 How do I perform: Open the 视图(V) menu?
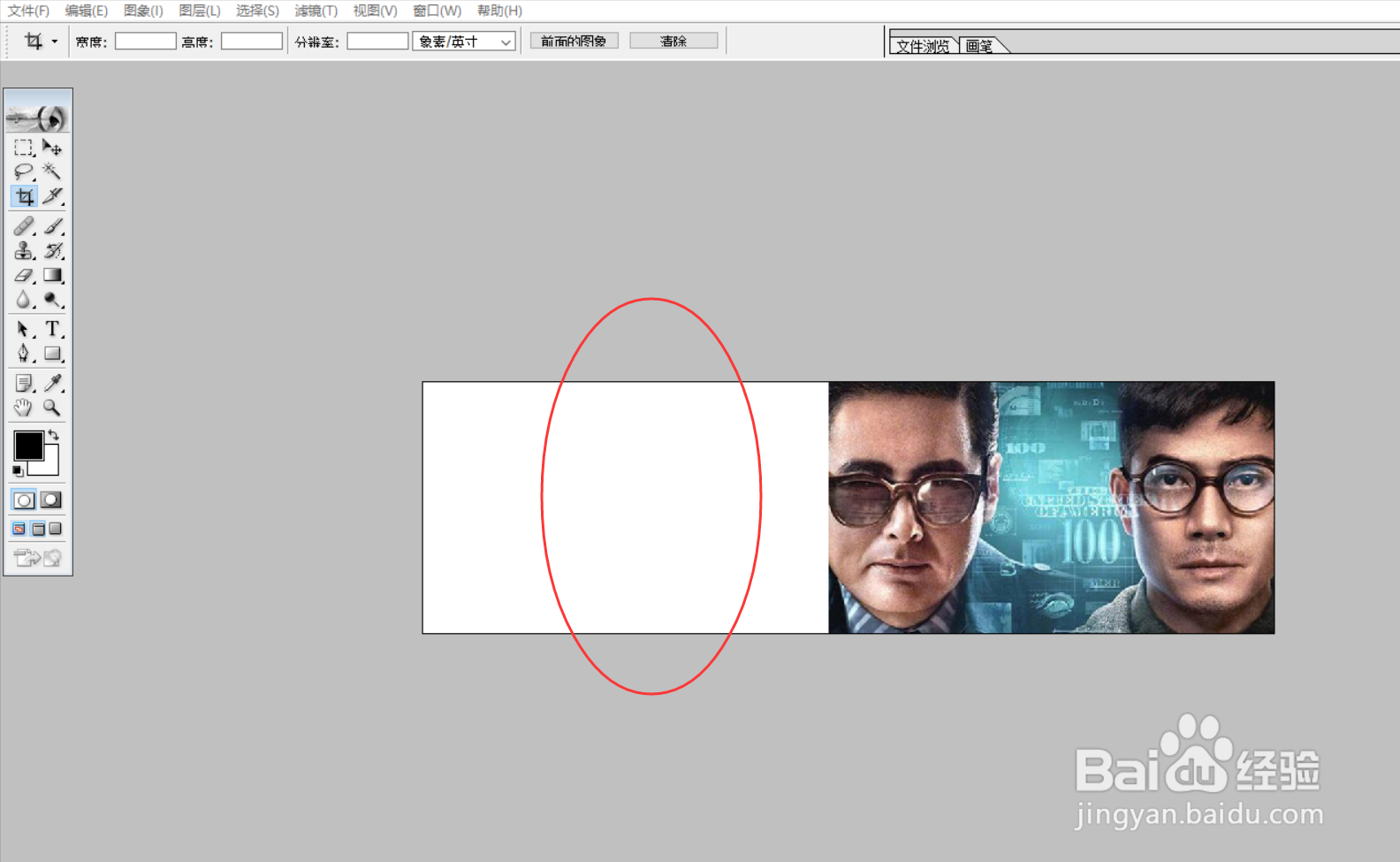[375, 11]
